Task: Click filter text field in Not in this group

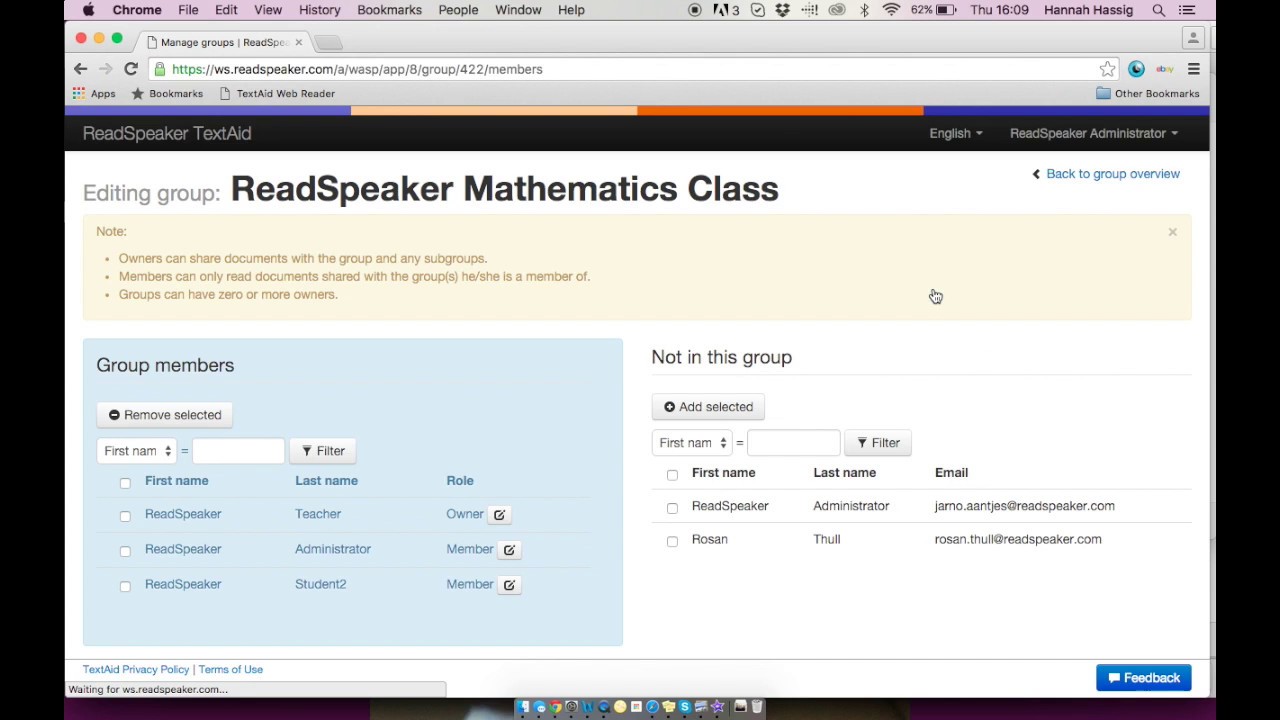Action: [x=793, y=443]
